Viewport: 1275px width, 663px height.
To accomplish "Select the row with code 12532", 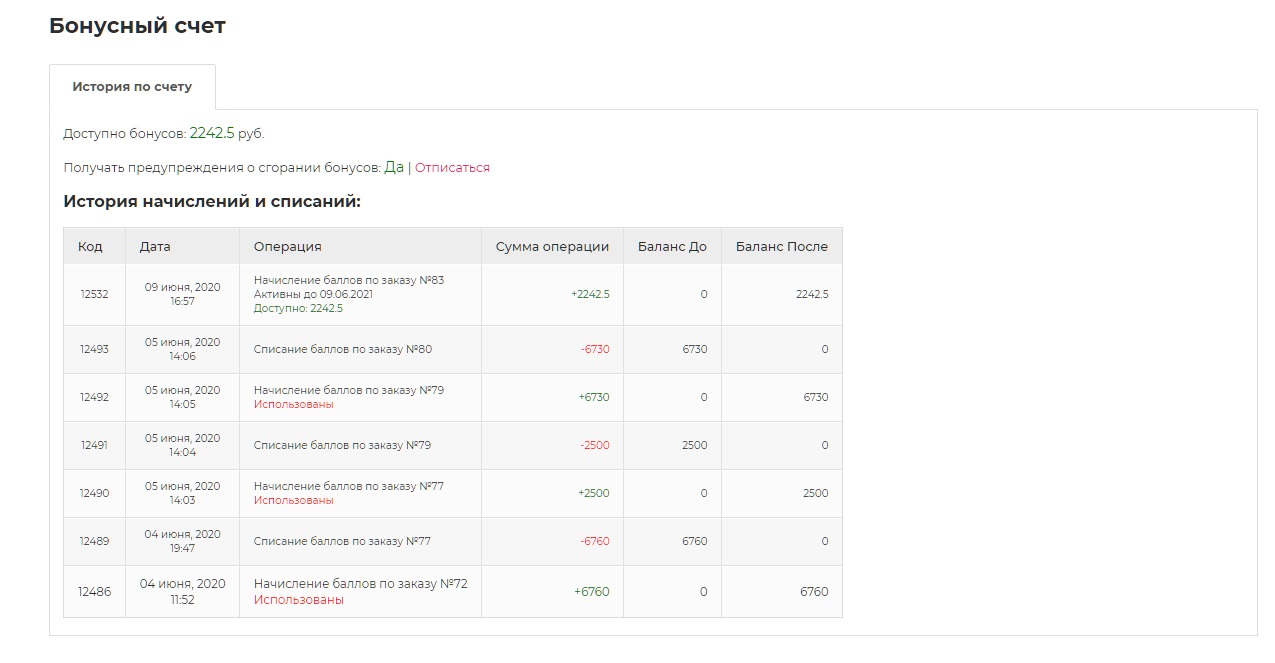I will tap(94, 294).
